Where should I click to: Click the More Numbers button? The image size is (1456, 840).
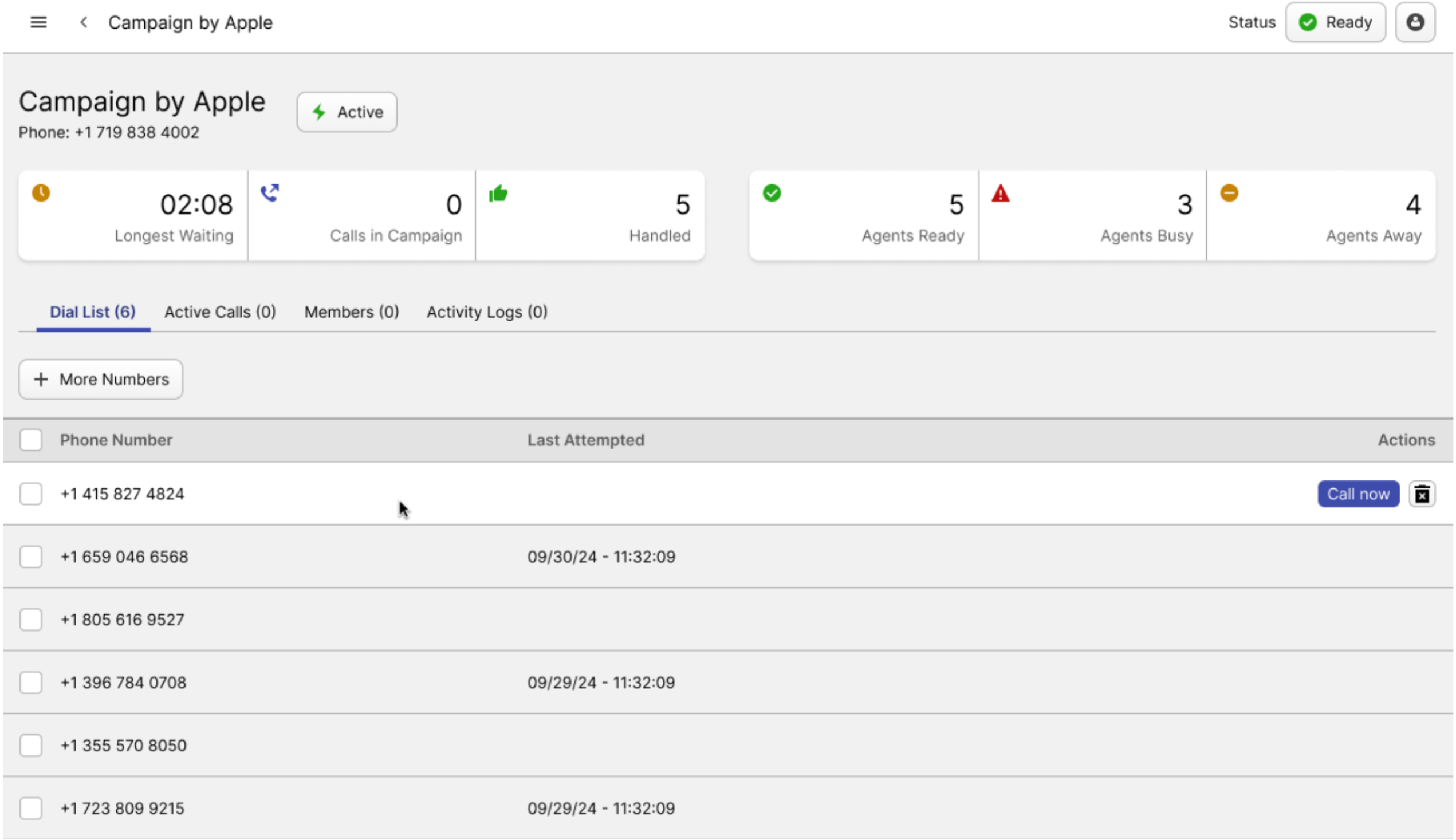click(x=101, y=380)
